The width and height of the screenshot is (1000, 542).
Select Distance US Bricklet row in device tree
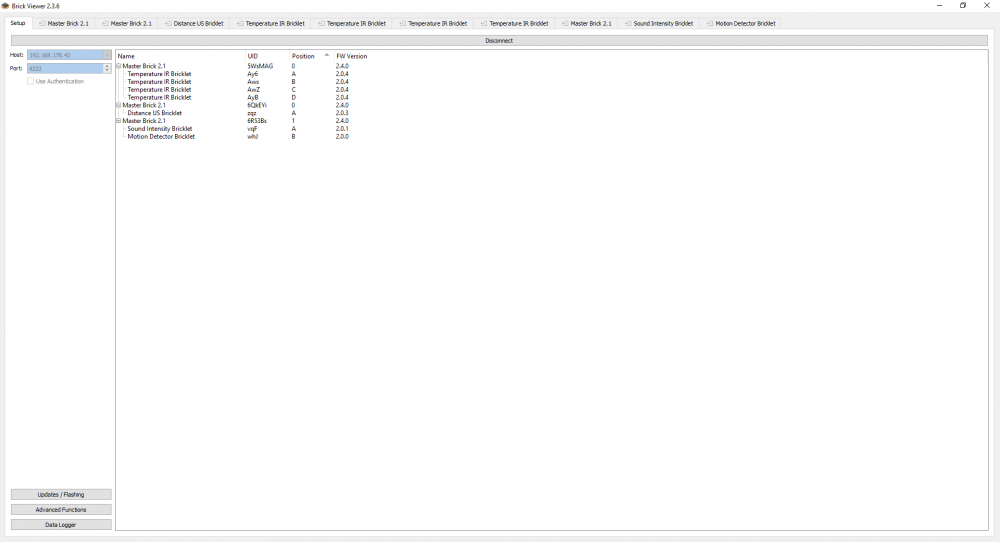(154, 113)
